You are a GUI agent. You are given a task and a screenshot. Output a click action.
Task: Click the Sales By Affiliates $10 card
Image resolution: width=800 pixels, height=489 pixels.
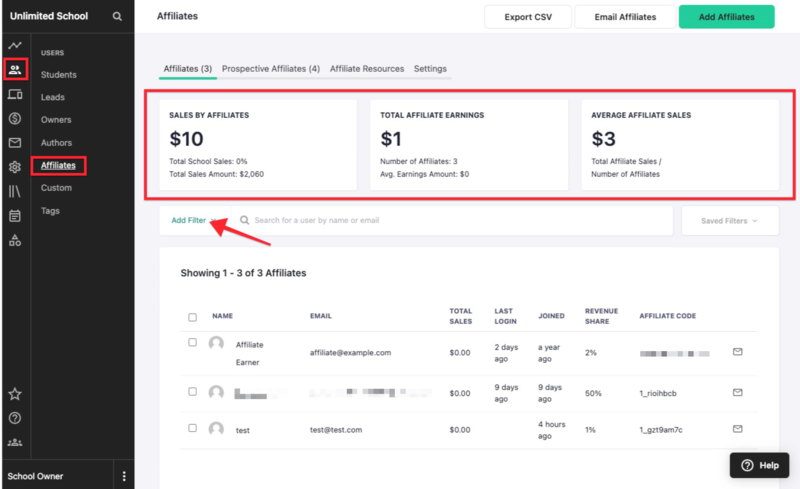tap(258, 145)
